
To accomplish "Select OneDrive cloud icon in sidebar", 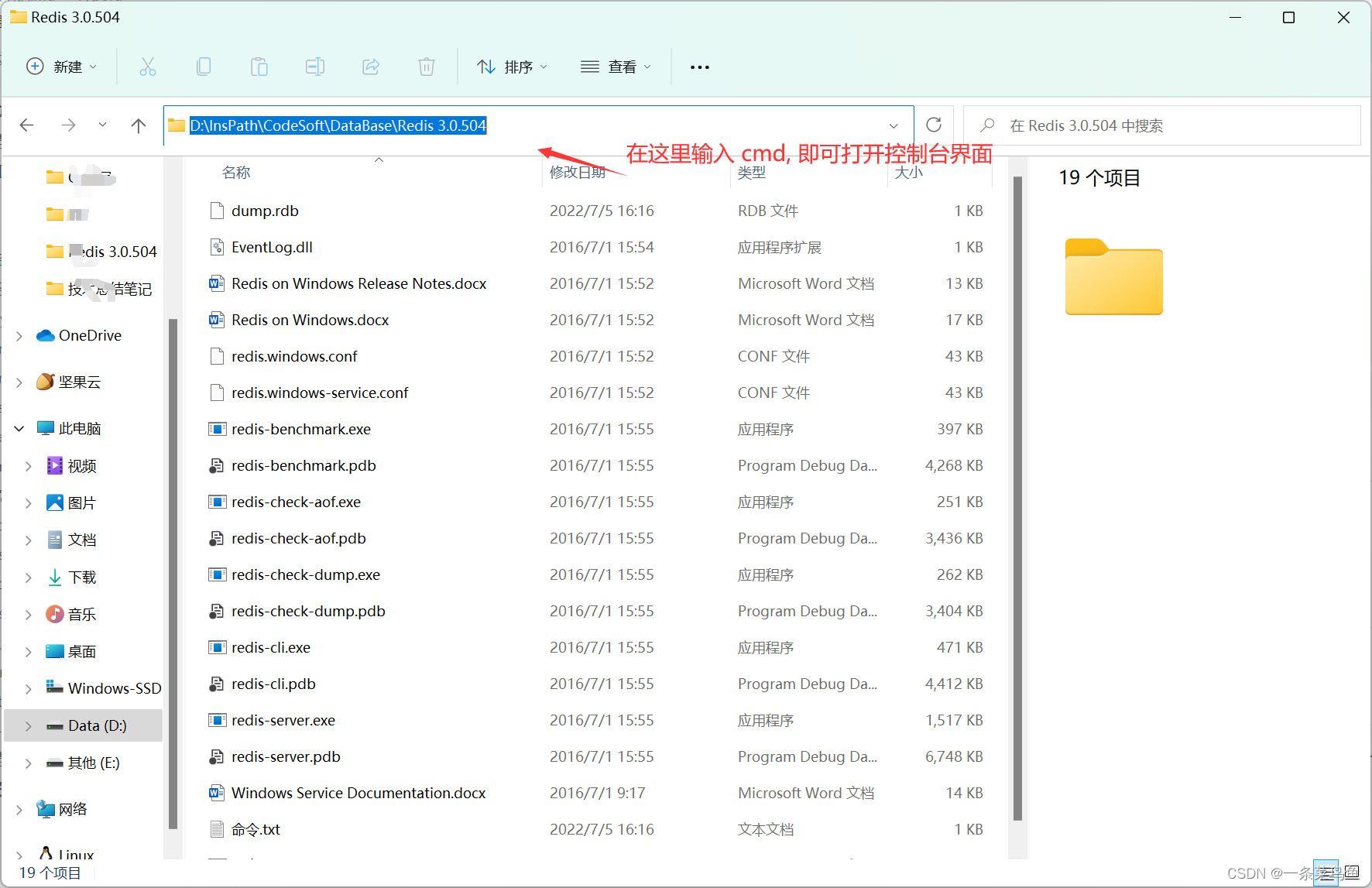I will coord(46,335).
